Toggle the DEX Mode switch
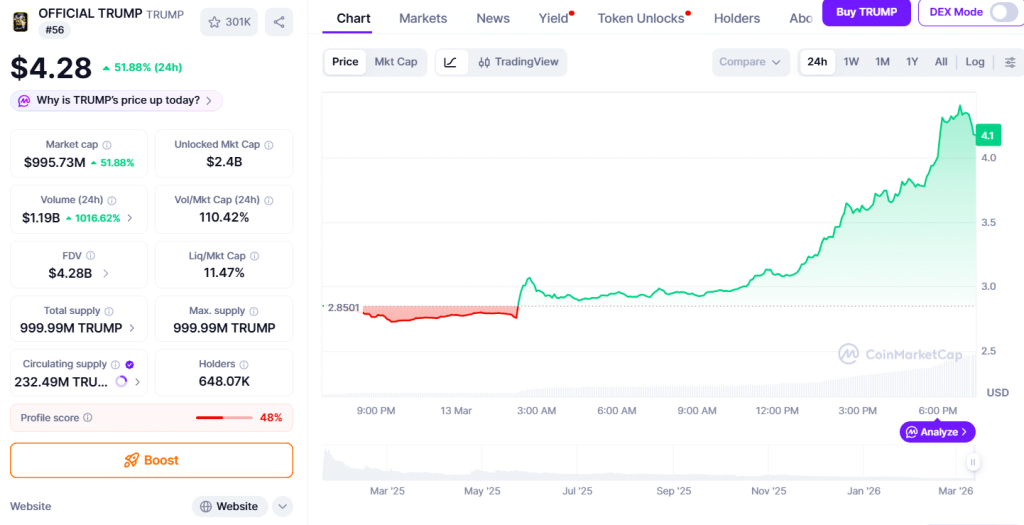The height and width of the screenshot is (525, 1024). click(x=1003, y=12)
